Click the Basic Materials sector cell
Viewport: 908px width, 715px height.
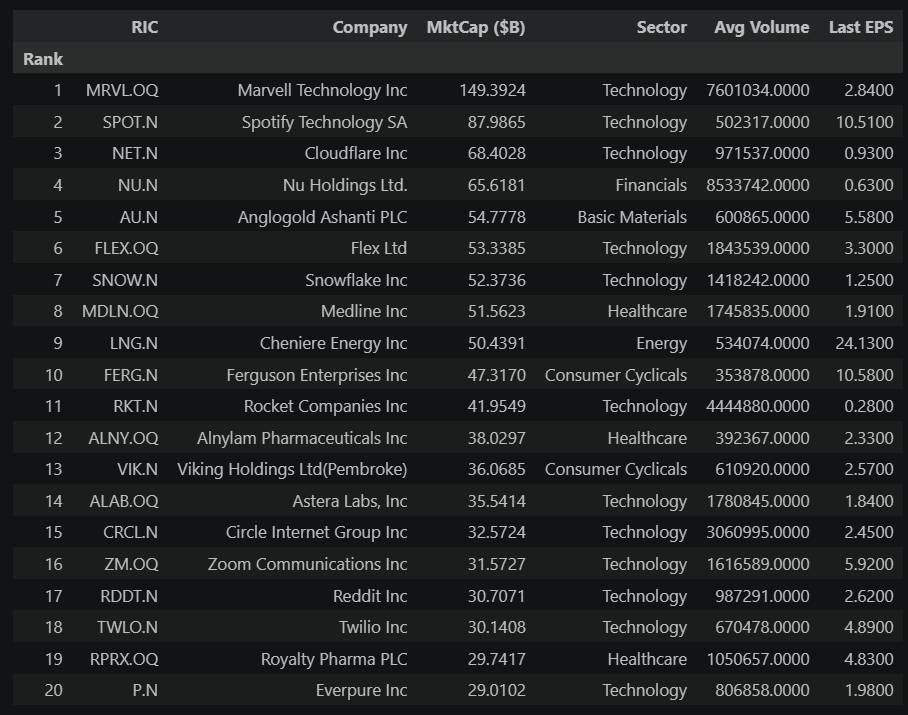click(x=632, y=217)
